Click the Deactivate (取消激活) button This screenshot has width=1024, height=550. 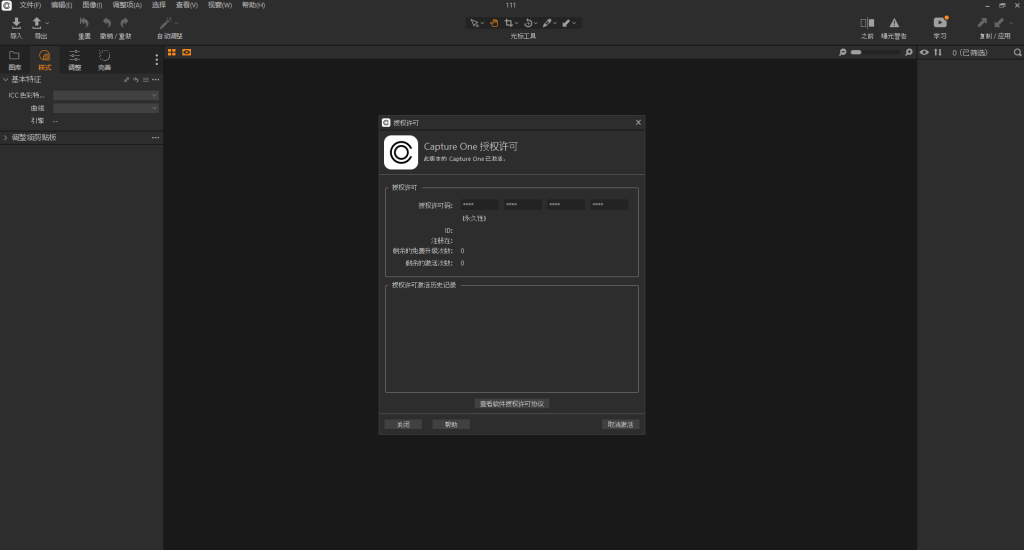620,424
